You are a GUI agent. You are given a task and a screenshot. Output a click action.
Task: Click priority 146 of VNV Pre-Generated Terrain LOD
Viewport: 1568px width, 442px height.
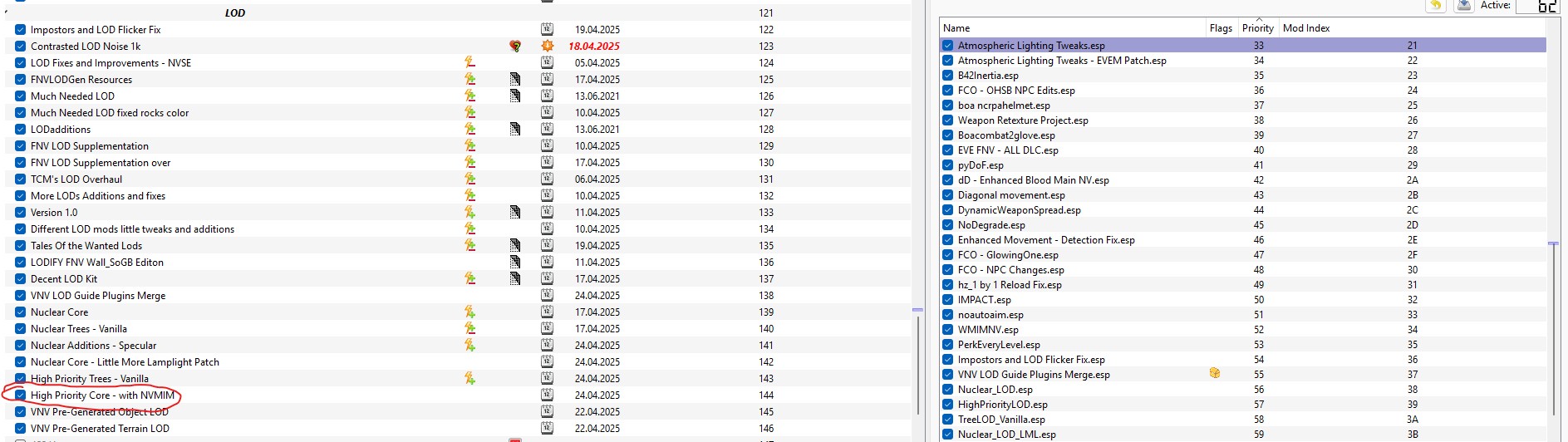(766, 428)
